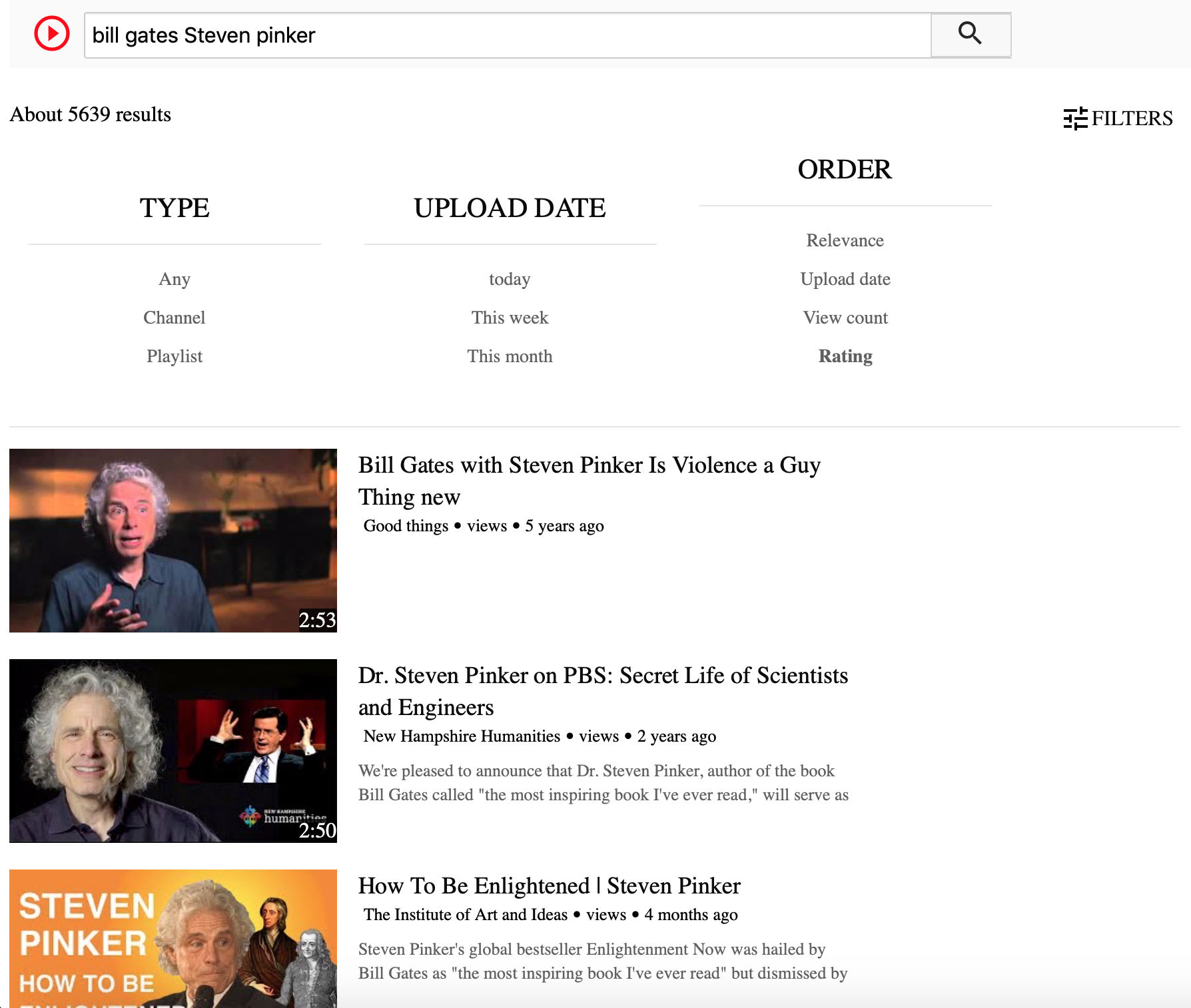The height and width of the screenshot is (1008, 1191).
Task: Click the '4 months ago' upload text
Action: tap(691, 915)
